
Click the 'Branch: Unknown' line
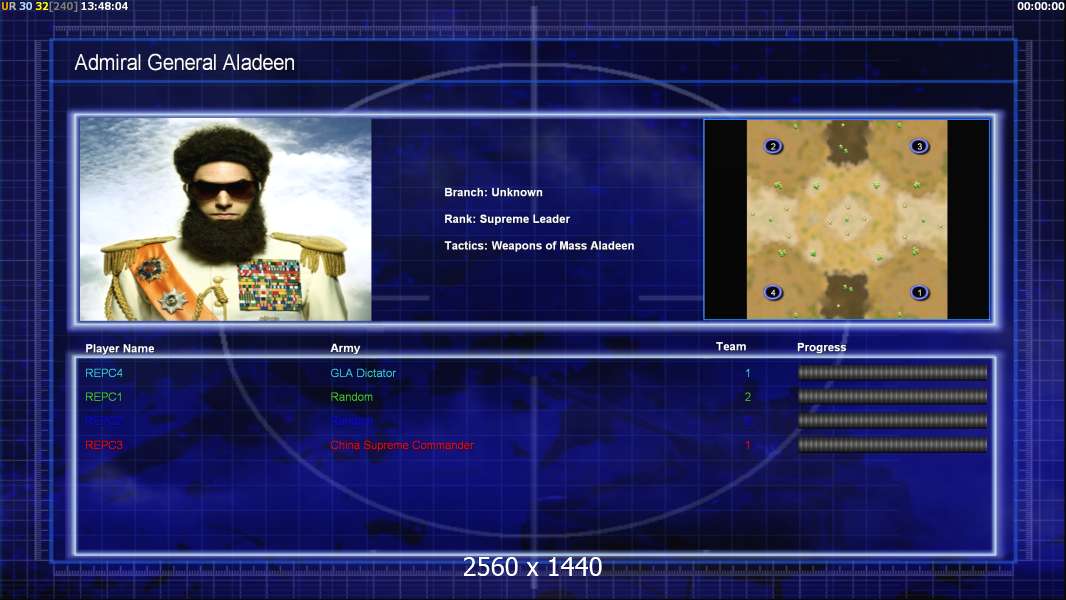pos(493,192)
